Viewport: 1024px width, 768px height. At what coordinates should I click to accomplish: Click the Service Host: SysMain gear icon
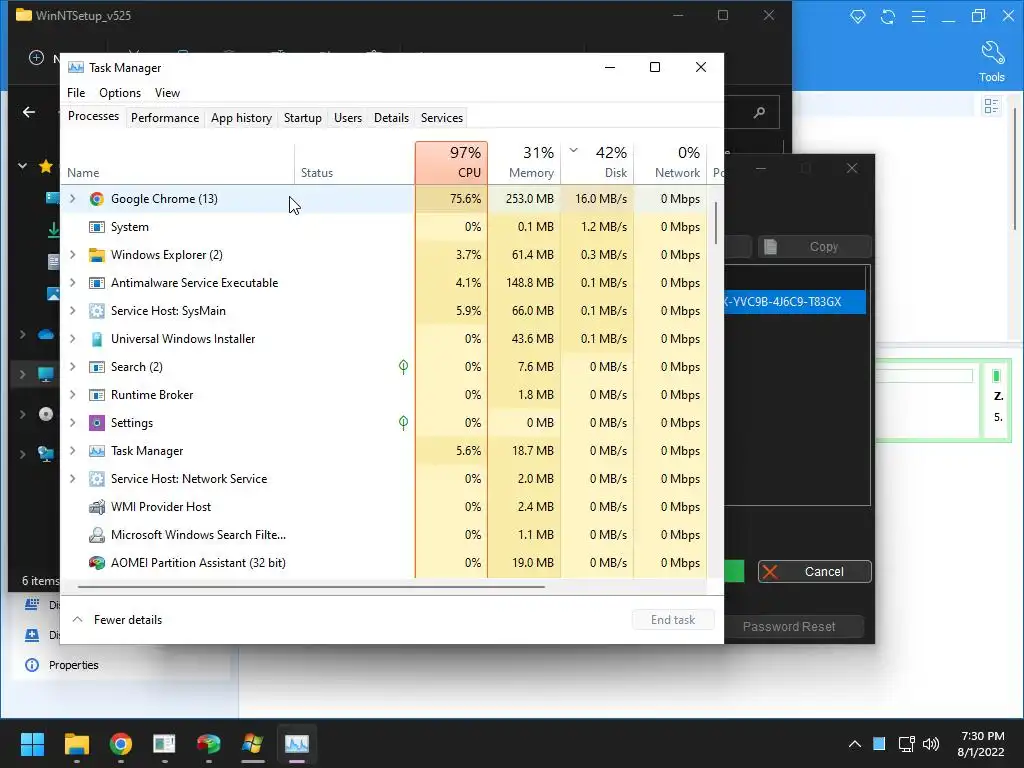(97, 312)
